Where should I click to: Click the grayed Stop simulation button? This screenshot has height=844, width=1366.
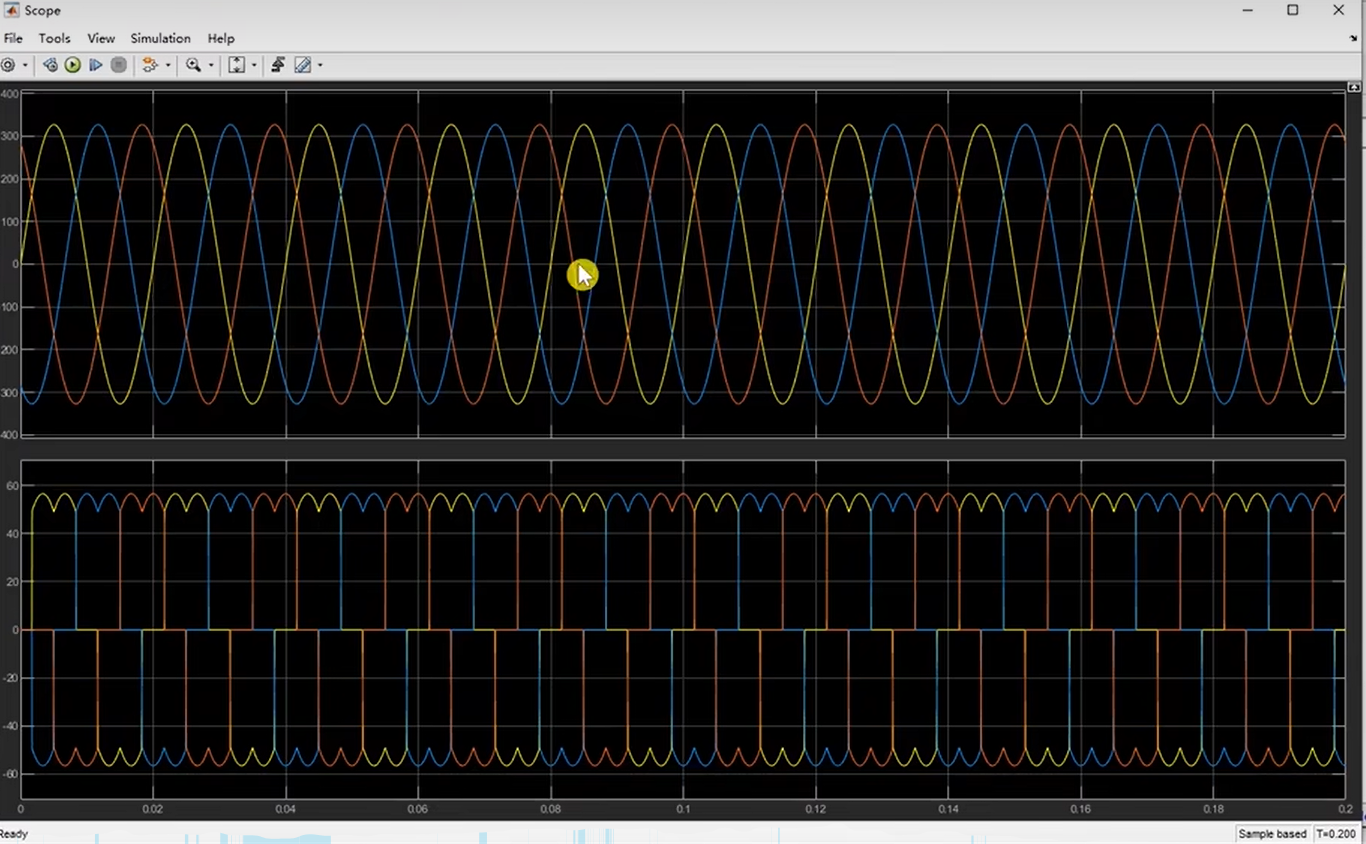coord(118,65)
